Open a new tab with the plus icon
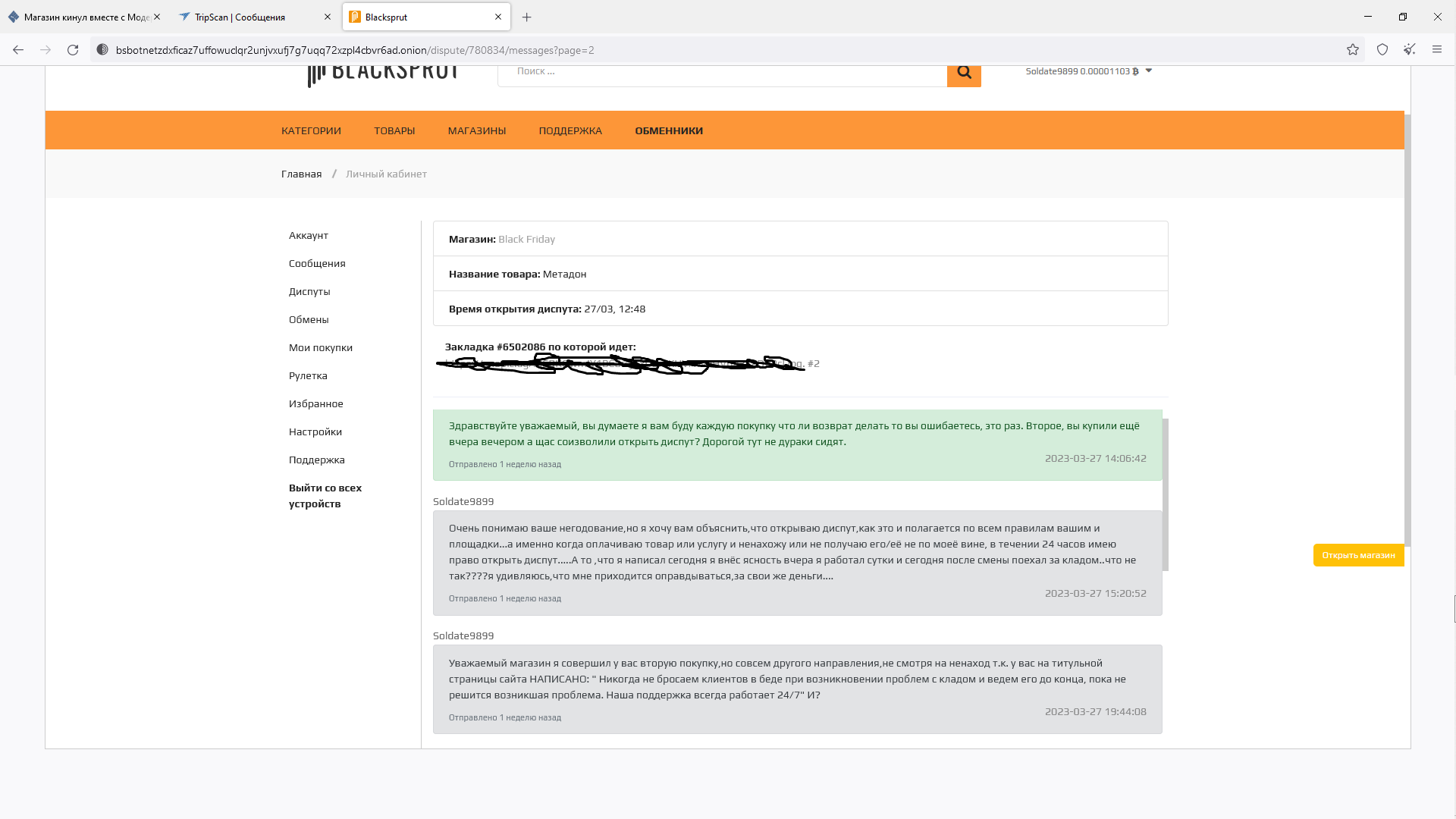 527,17
